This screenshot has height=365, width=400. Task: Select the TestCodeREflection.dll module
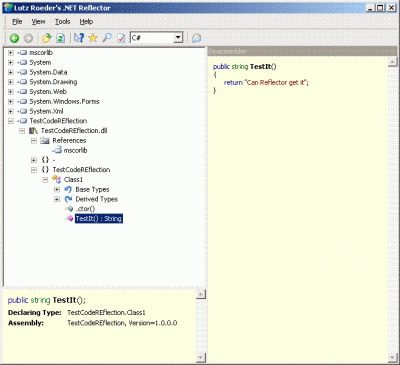click(x=74, y=131)
